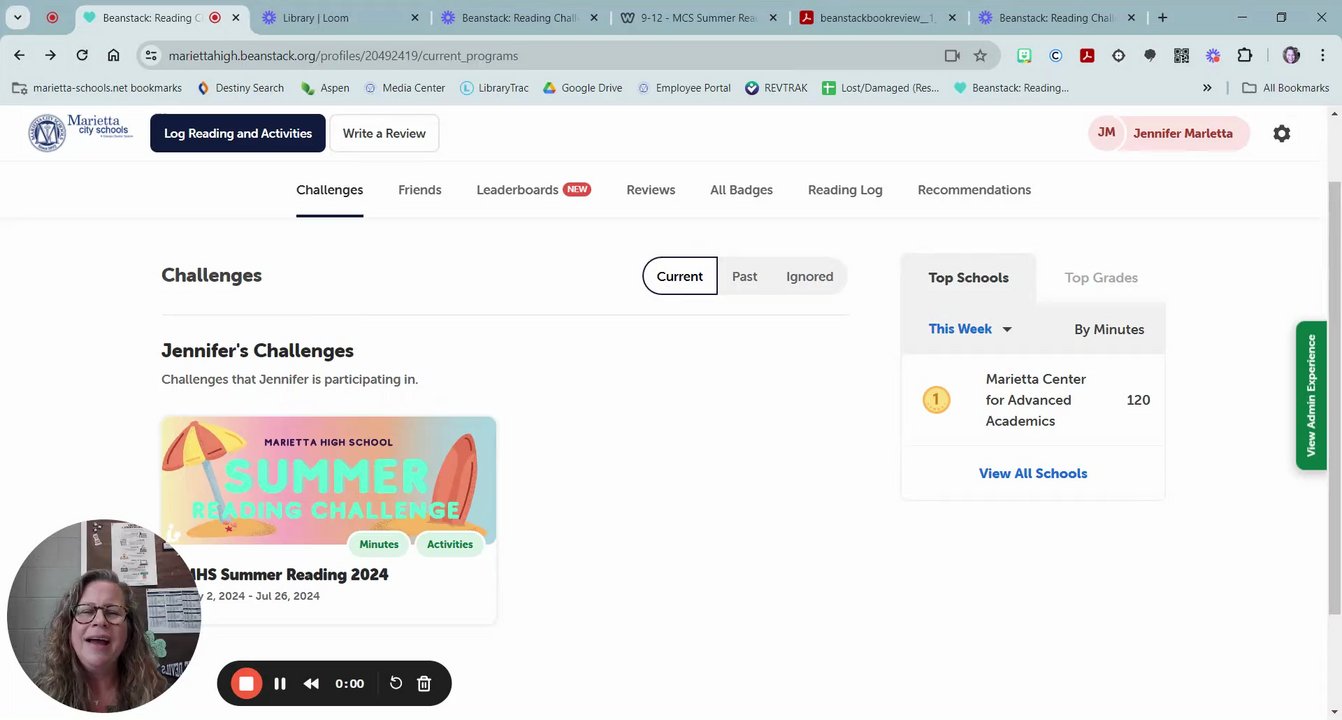This screenshot has height=720, width=1342.
Task: Show the Top Grades leaderboard
Action: pyautogui.click(x=1101, y=278)
